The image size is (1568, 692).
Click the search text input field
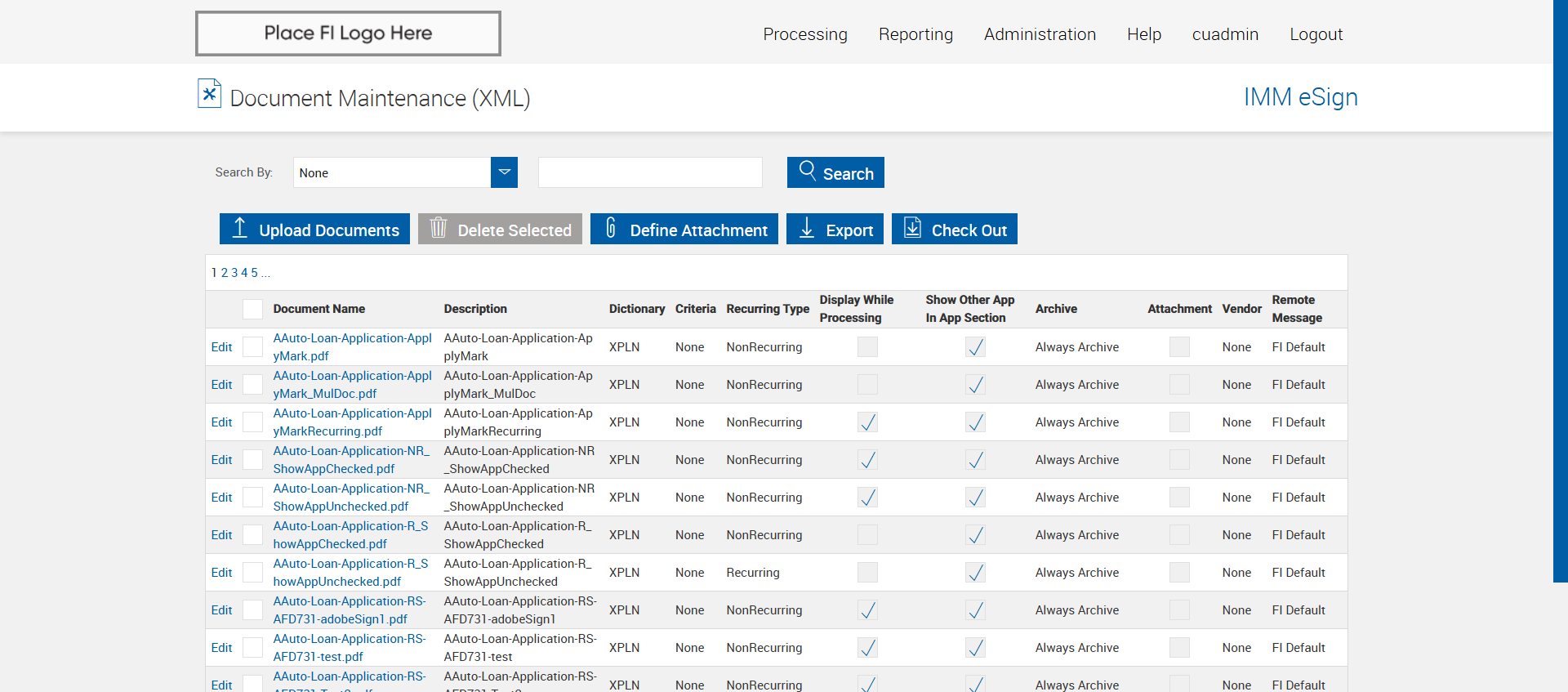tap(650, 172)
